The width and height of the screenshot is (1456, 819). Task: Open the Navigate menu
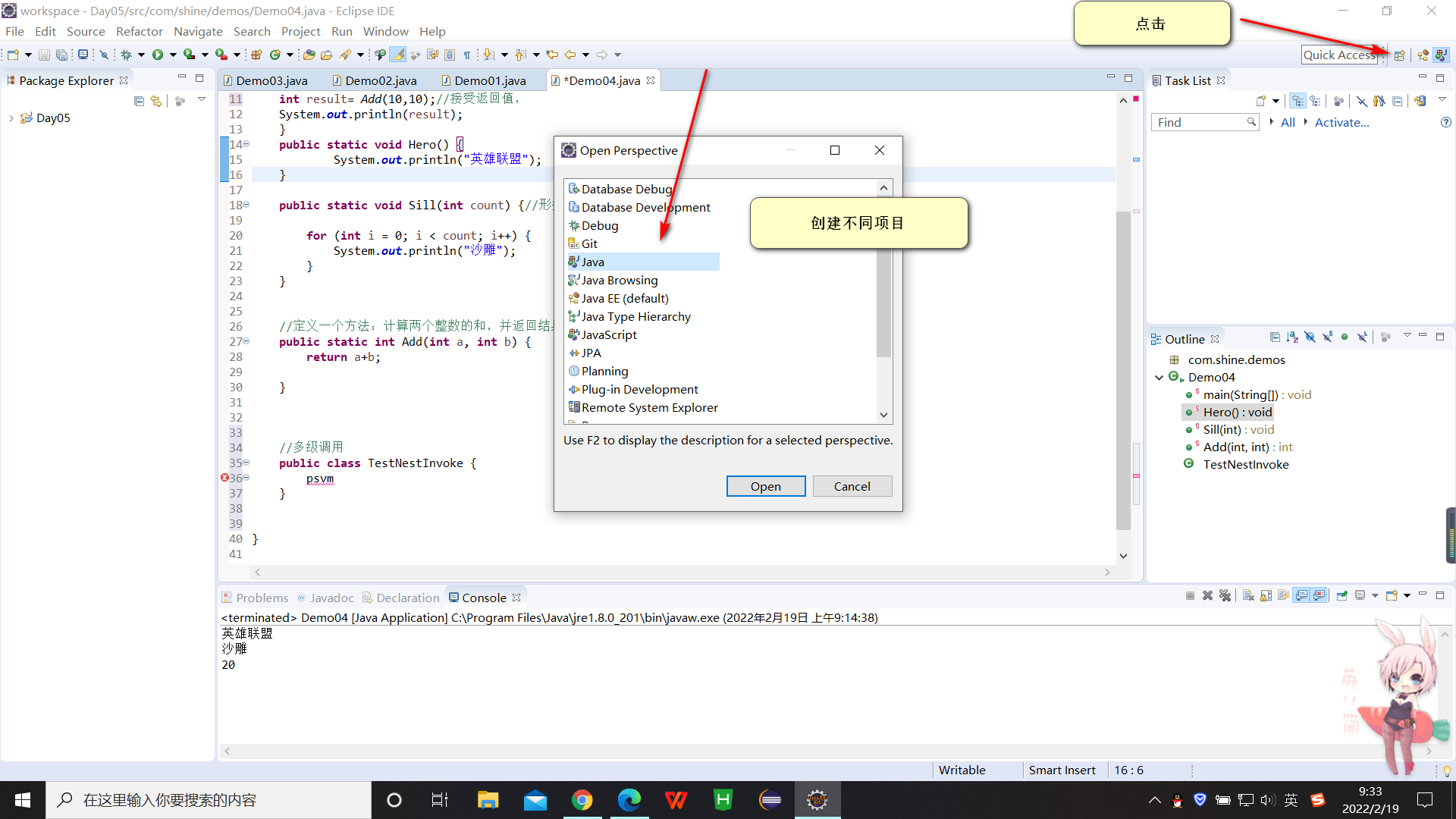pos(198,31)
